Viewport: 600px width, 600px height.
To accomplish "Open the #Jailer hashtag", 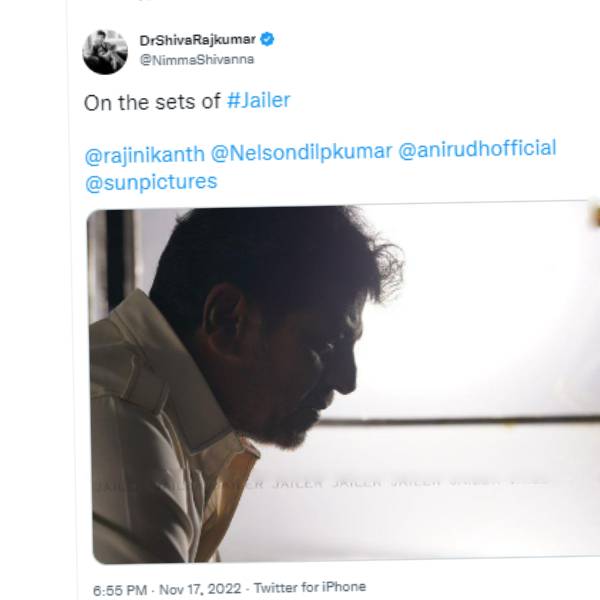I will 254,102.
